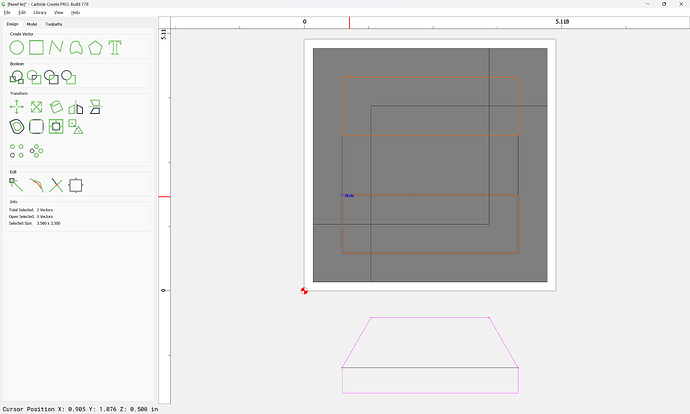The image size is (690, 414).
Task: Open the Help menu
Action: click(76, 12)
